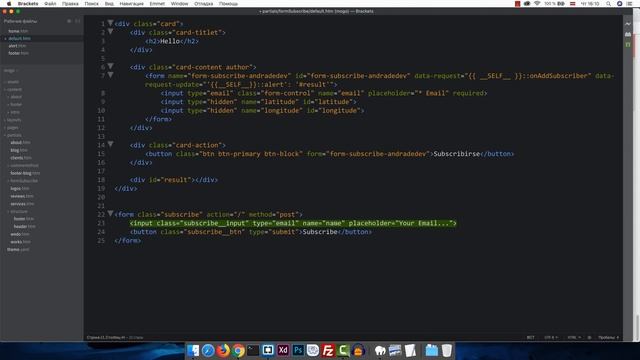Collapse code fold arrow on line 14
640x360 pixels.
(x=110, y=144)
